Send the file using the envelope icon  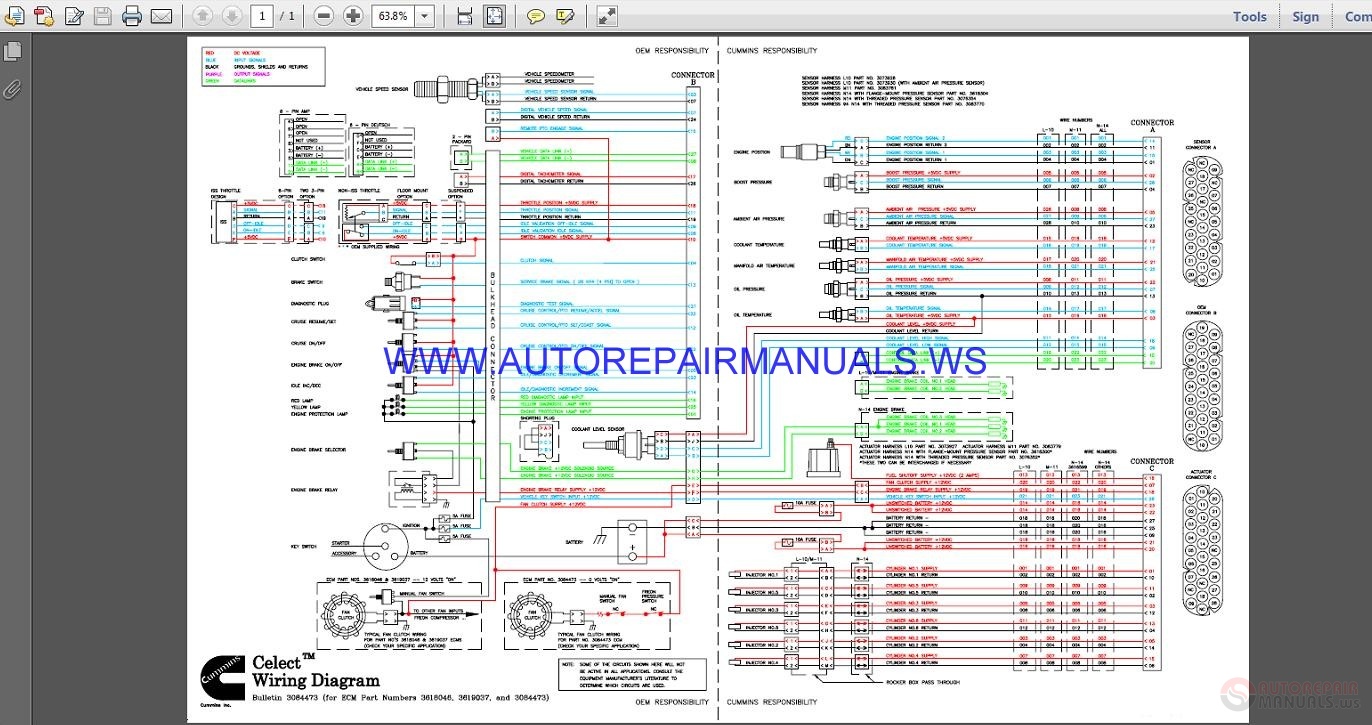click(x=160, y=16)
